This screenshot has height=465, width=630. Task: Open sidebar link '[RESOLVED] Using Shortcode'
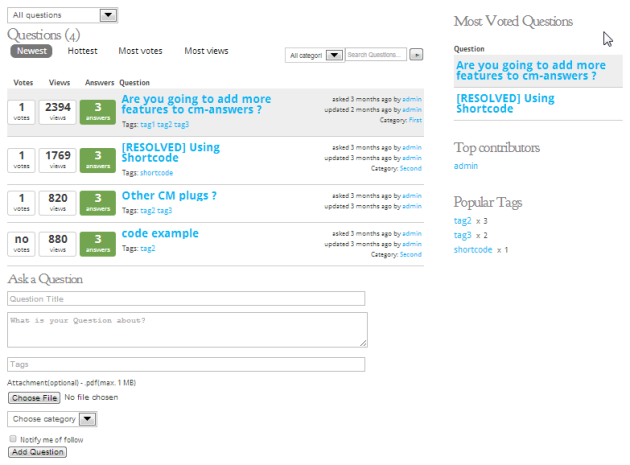click(505, 103)
